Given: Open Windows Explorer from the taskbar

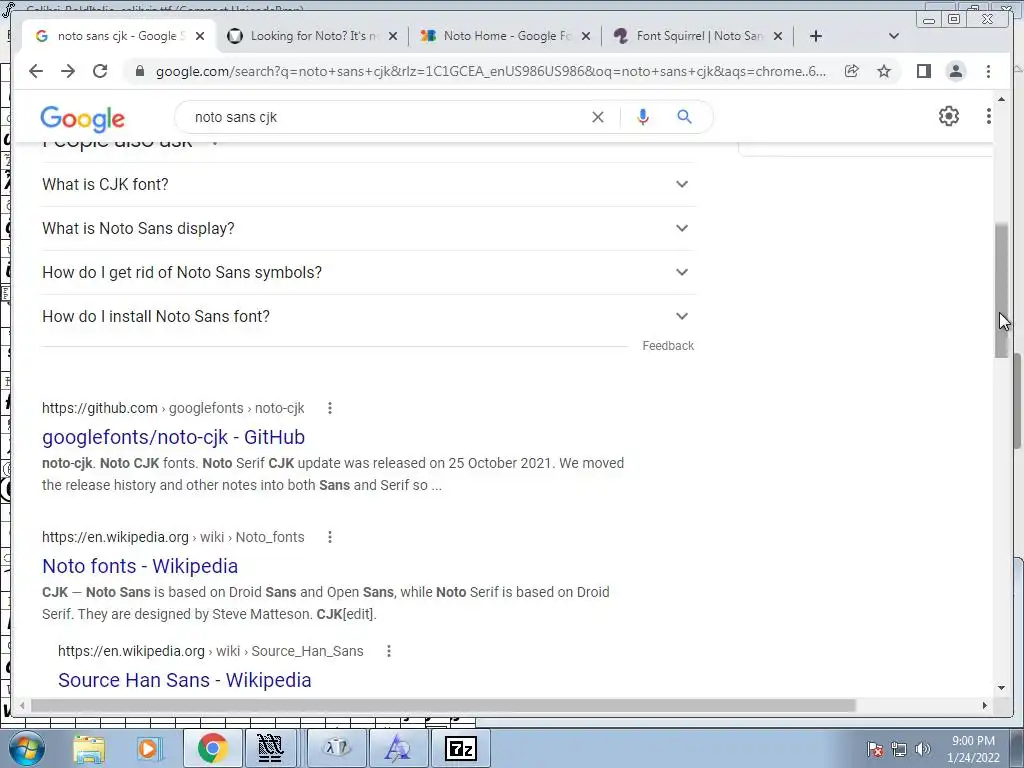Looking at the screenshot, I should (89, 748).
